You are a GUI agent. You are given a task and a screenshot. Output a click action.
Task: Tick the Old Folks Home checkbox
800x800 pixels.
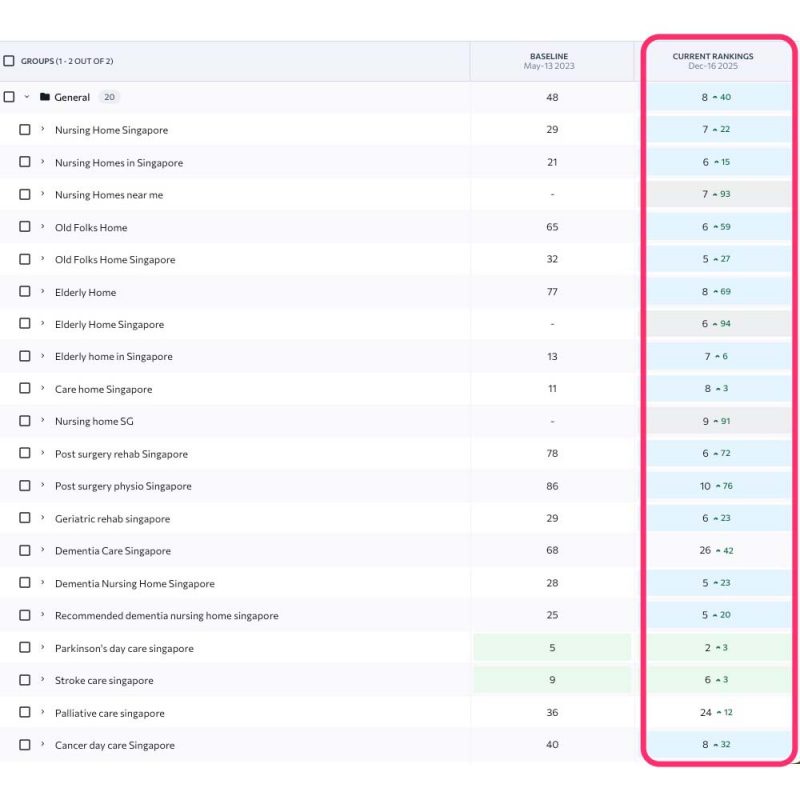[x=25, y=227]
